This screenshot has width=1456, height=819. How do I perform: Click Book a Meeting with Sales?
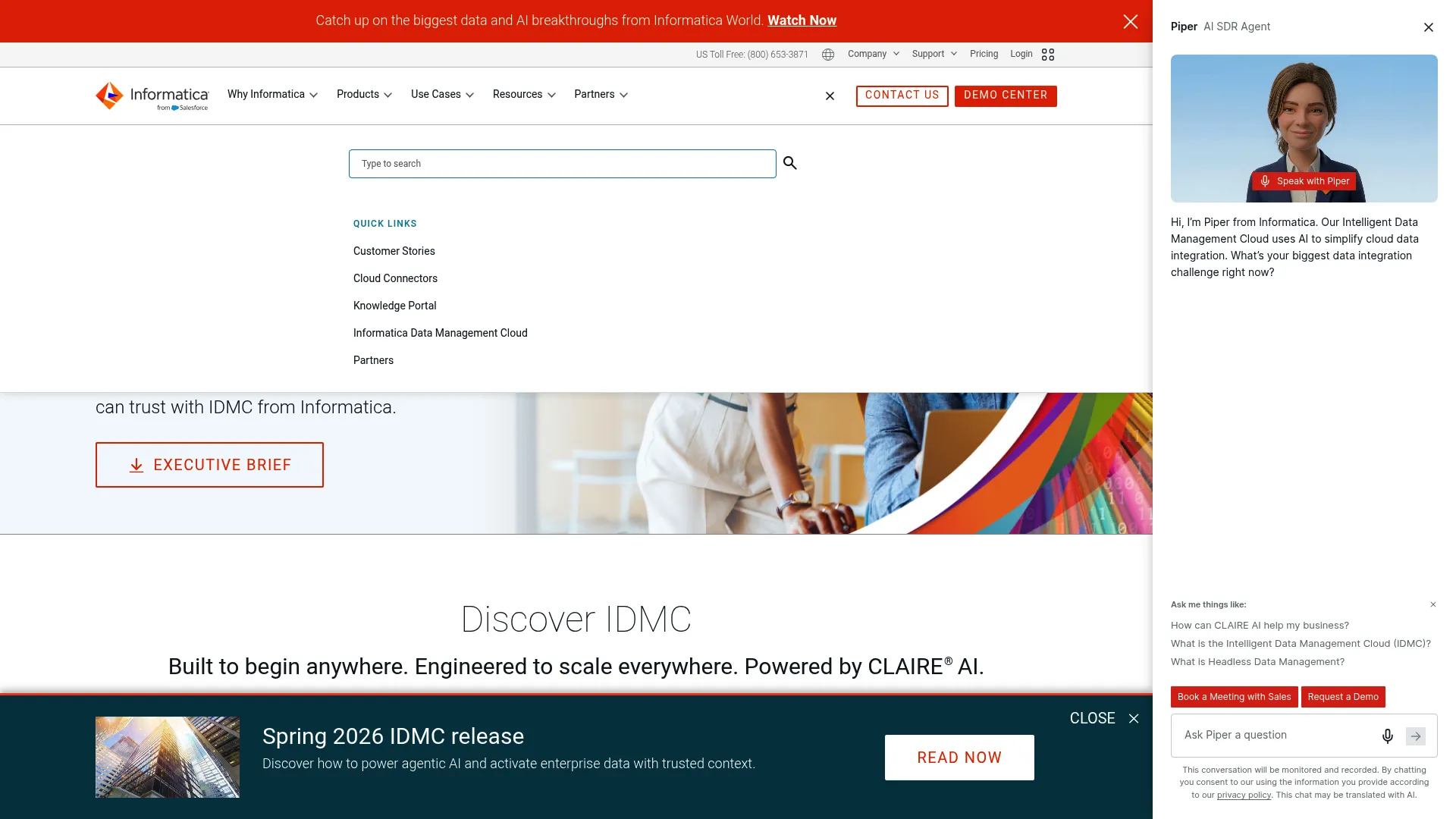[1234, 697]
